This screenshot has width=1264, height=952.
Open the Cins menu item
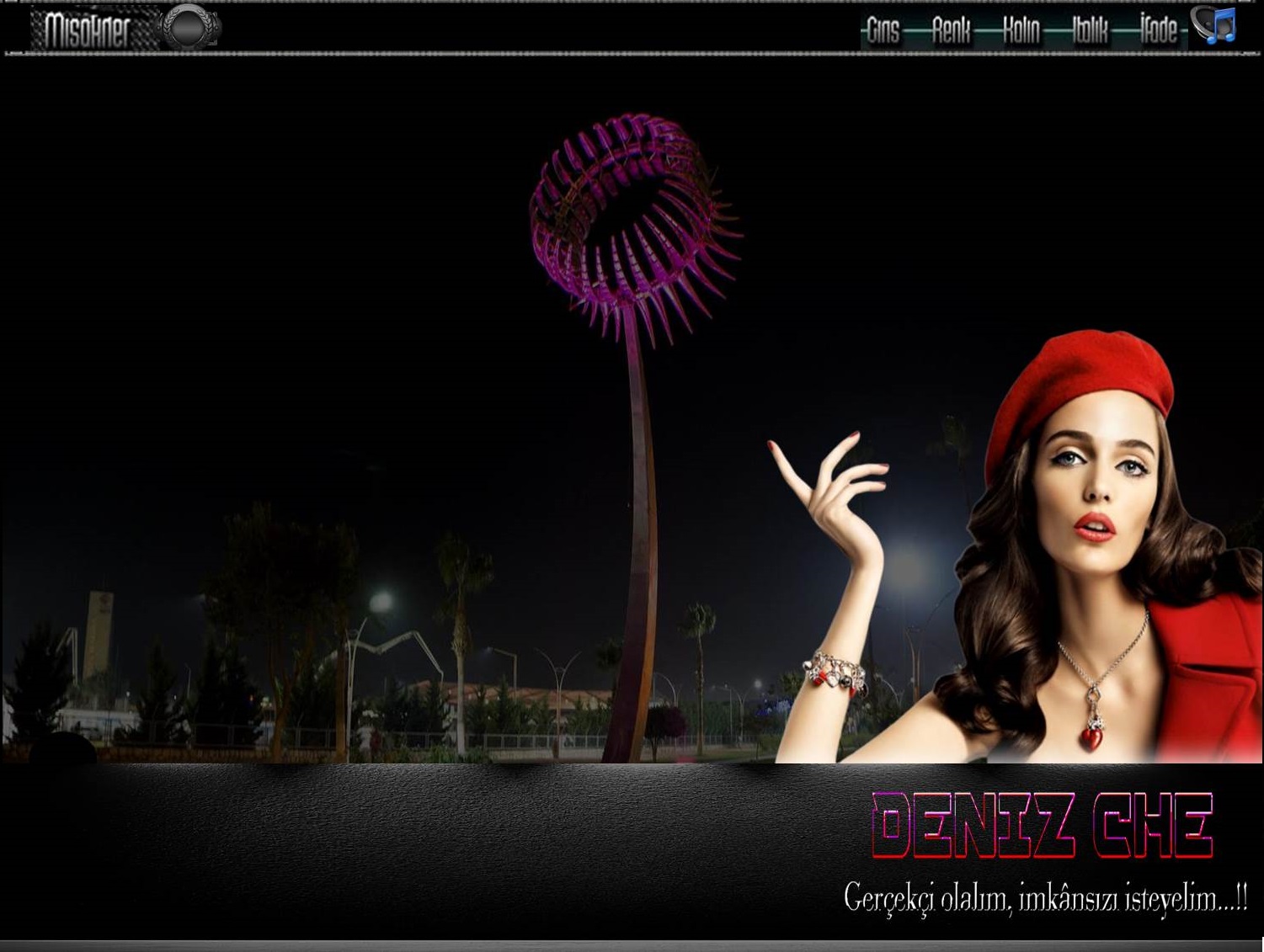click(883, 31)
